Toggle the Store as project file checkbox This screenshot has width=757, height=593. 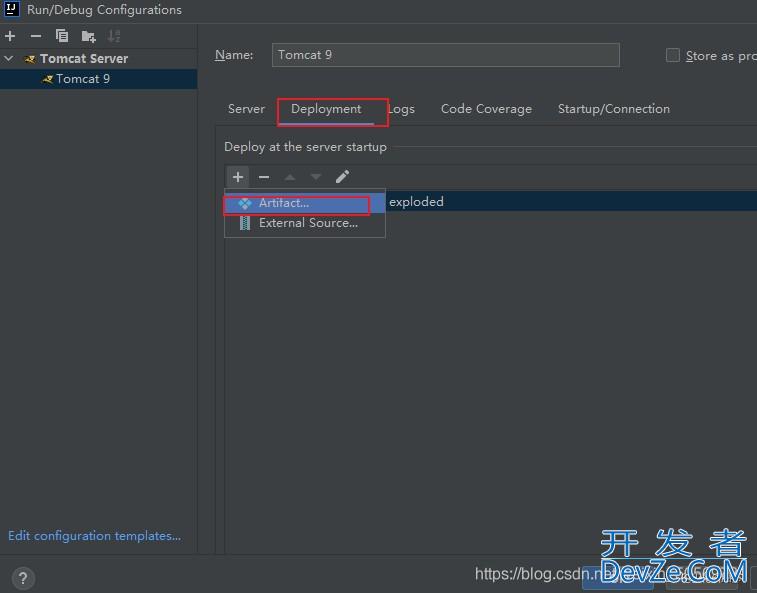click(x=673, y=55)
